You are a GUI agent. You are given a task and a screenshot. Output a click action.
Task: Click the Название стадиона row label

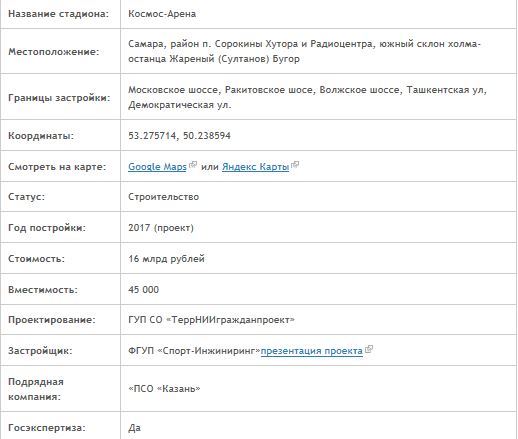pos(59,14)
